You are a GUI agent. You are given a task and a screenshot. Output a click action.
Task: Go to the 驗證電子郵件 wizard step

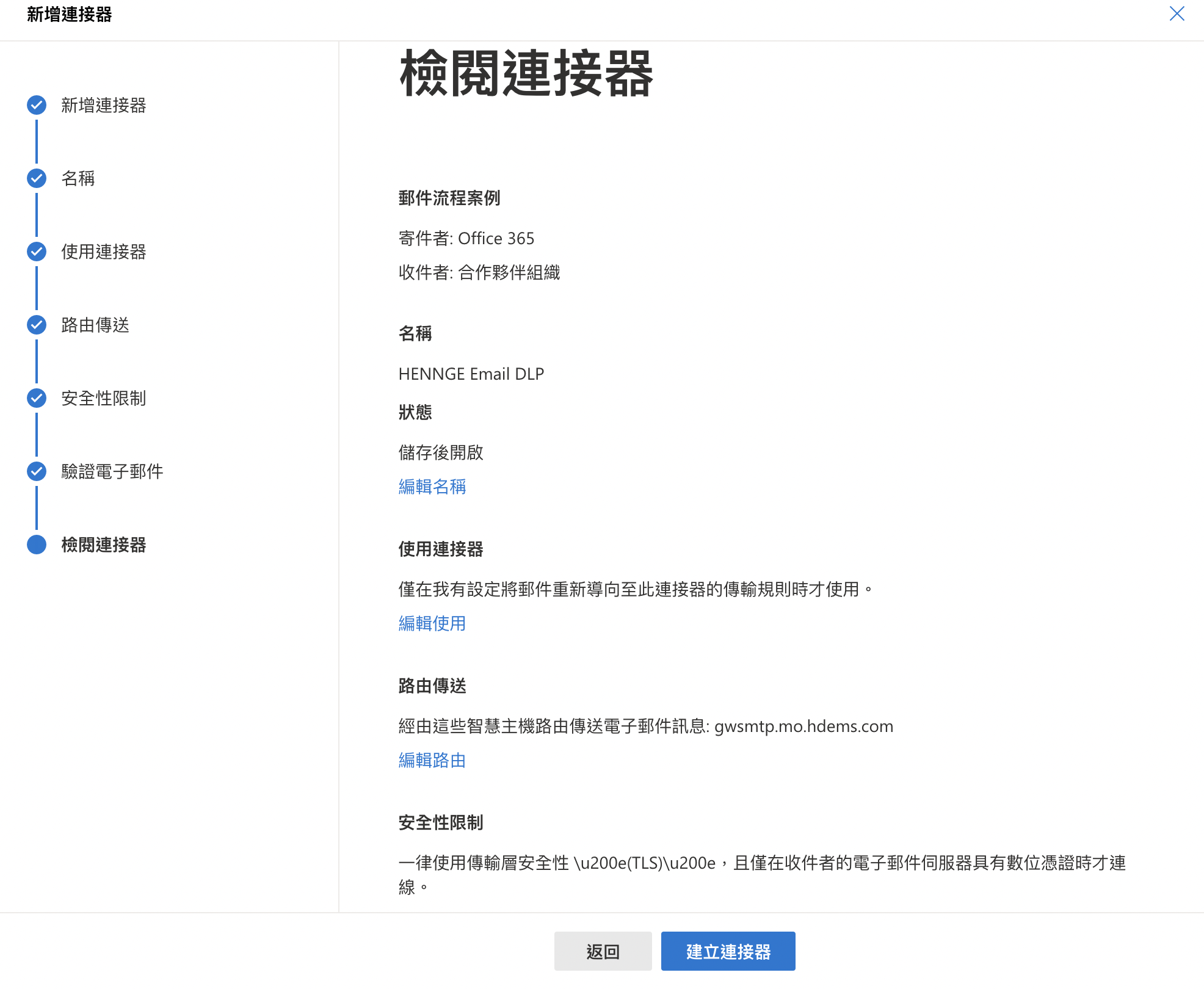[112, 472]
